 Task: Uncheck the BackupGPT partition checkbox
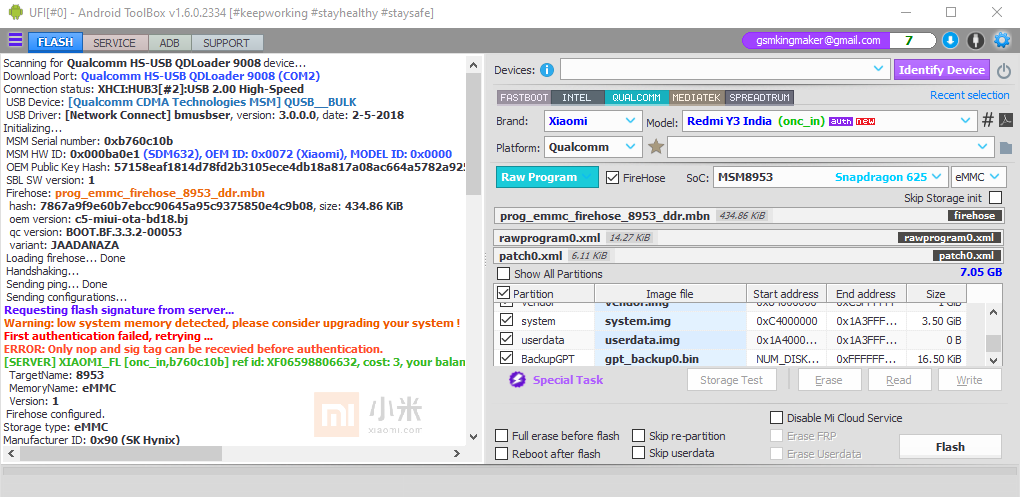pyautogui.click(x=506, y=358)
